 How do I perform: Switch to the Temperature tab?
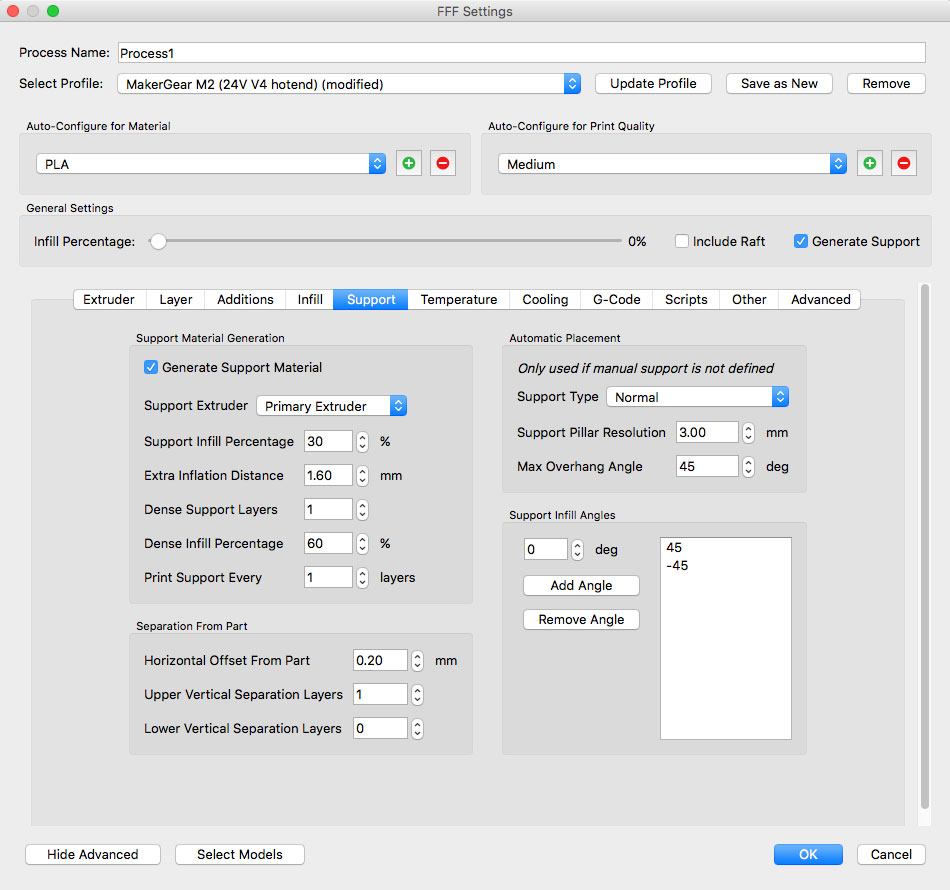(458, 299)
